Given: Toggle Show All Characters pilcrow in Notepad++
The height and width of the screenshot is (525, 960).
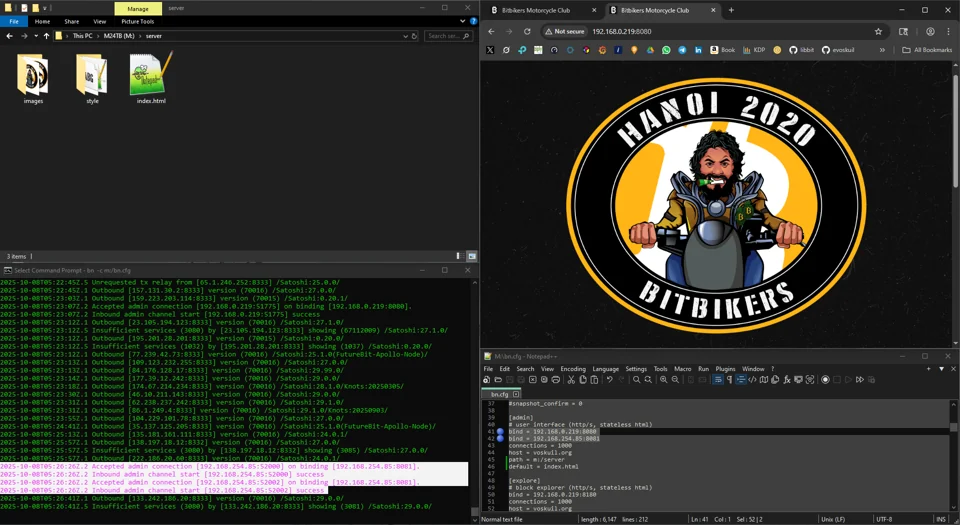Looking at the screenshot, I should 729,380.
